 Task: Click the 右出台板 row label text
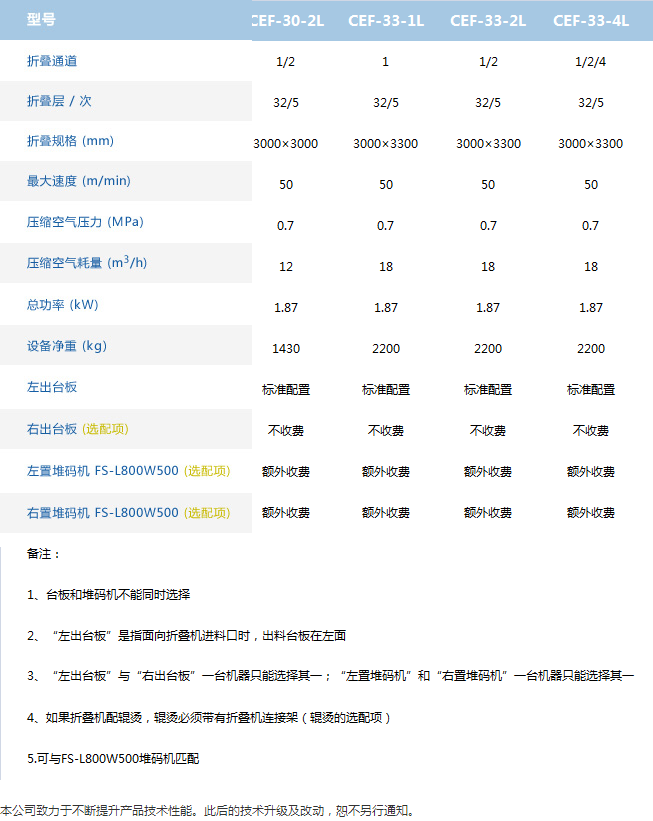[x=52, y=429]
